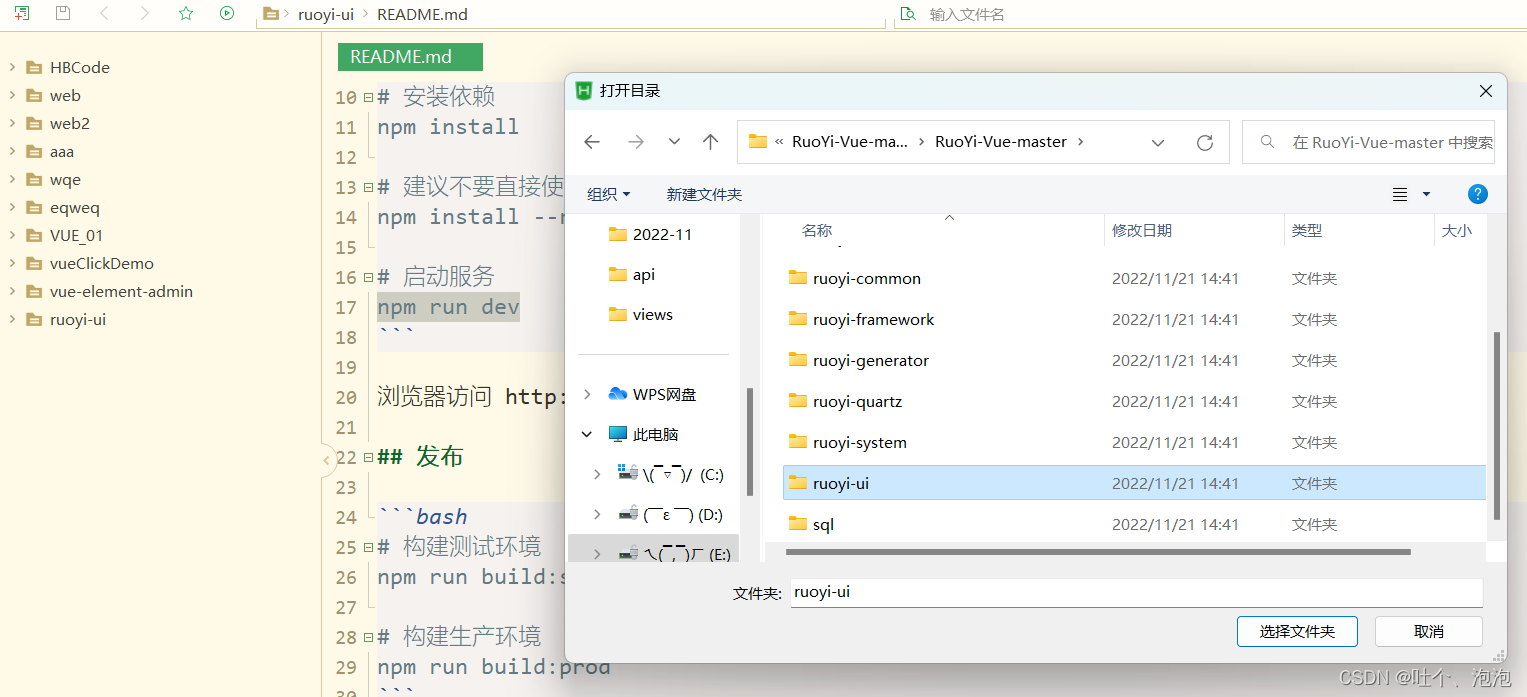Open recent locations dropdown in dialog

(674, 142)
